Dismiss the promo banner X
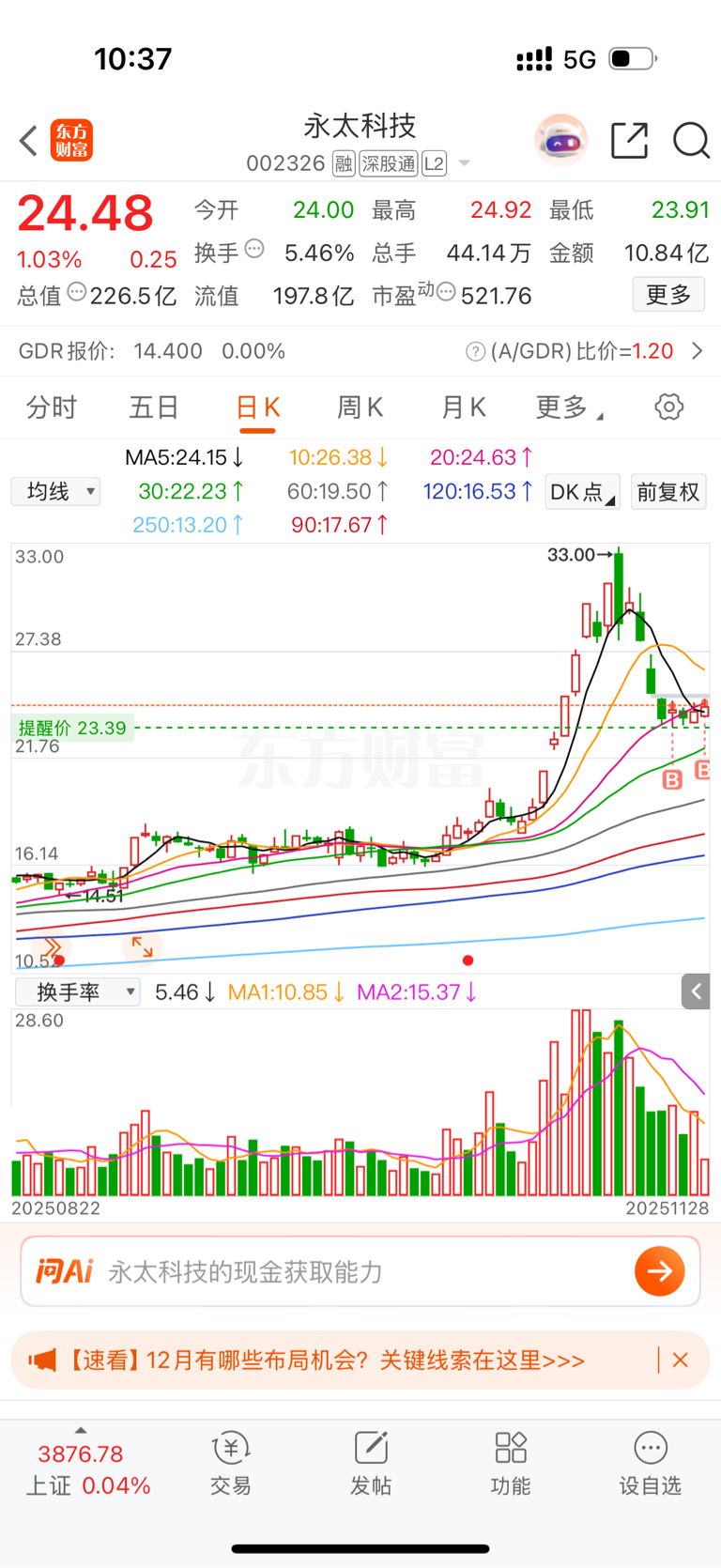Image resolution: width=721 pixels, height=1568 pixels. point(681,1360)
